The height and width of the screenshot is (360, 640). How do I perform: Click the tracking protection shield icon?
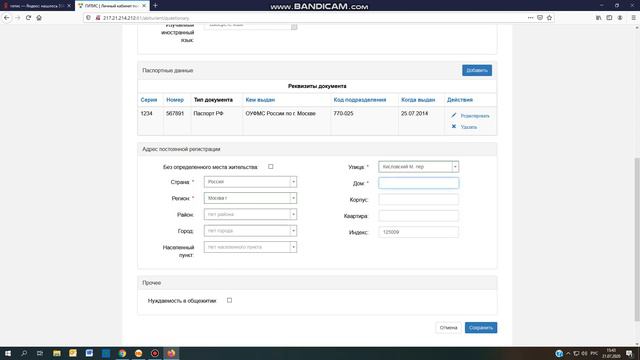click(89, 18)
